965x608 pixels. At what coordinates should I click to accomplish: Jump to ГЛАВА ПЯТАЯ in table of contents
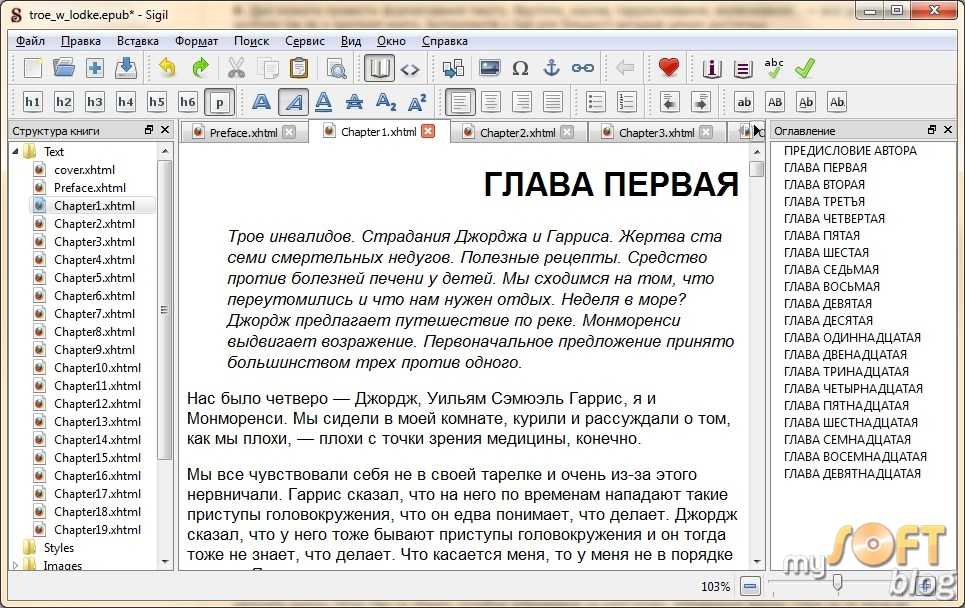pos(822,236)
